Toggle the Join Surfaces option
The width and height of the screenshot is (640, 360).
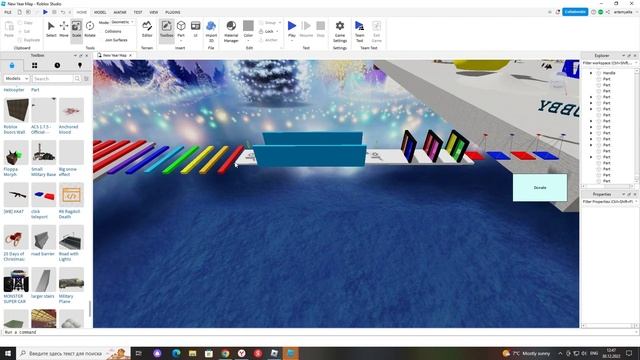point(116,40)
